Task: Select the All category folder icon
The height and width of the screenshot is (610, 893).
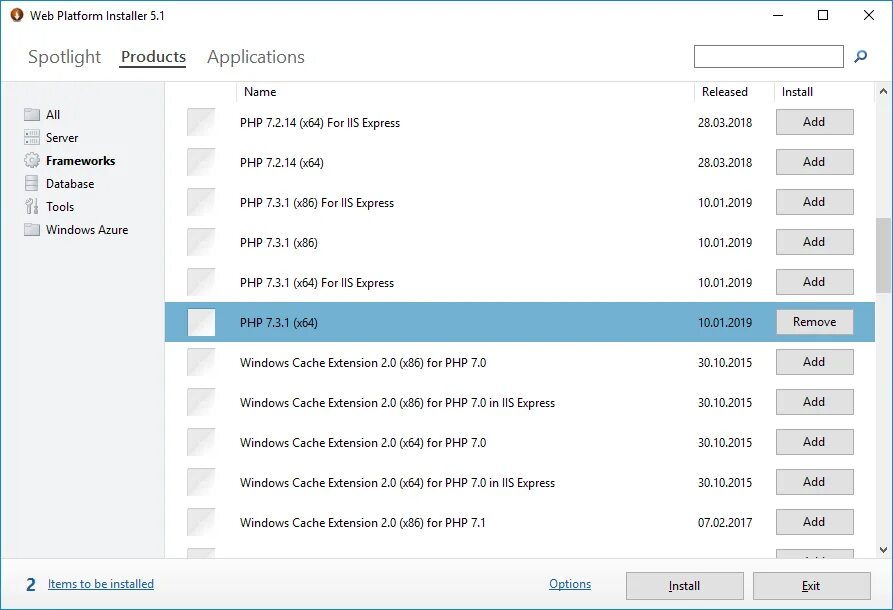Action: 32,114
